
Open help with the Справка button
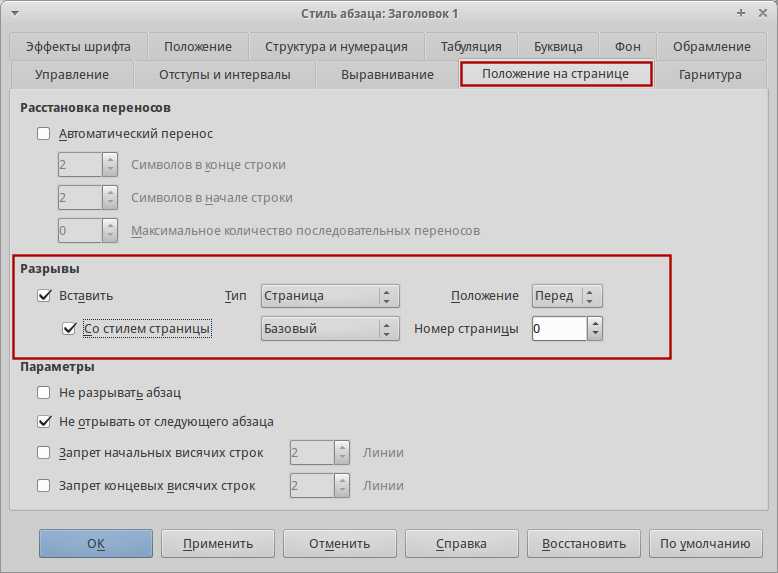click(461, 544)
